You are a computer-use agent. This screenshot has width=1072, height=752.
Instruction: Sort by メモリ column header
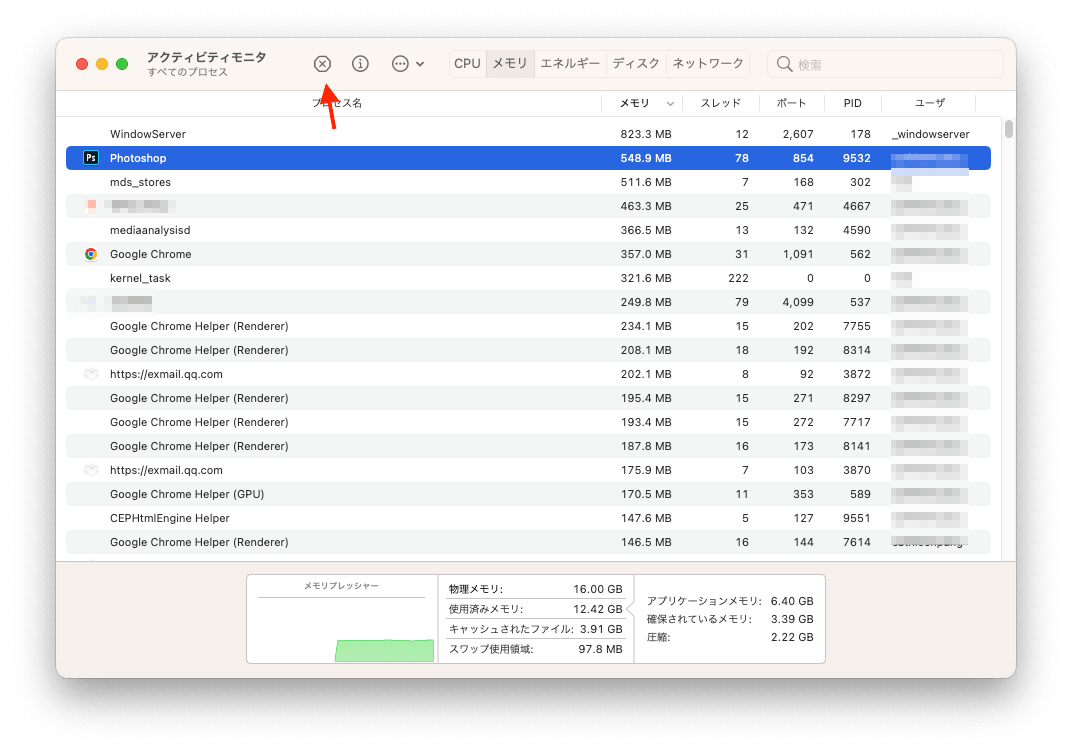pos(634,103)
